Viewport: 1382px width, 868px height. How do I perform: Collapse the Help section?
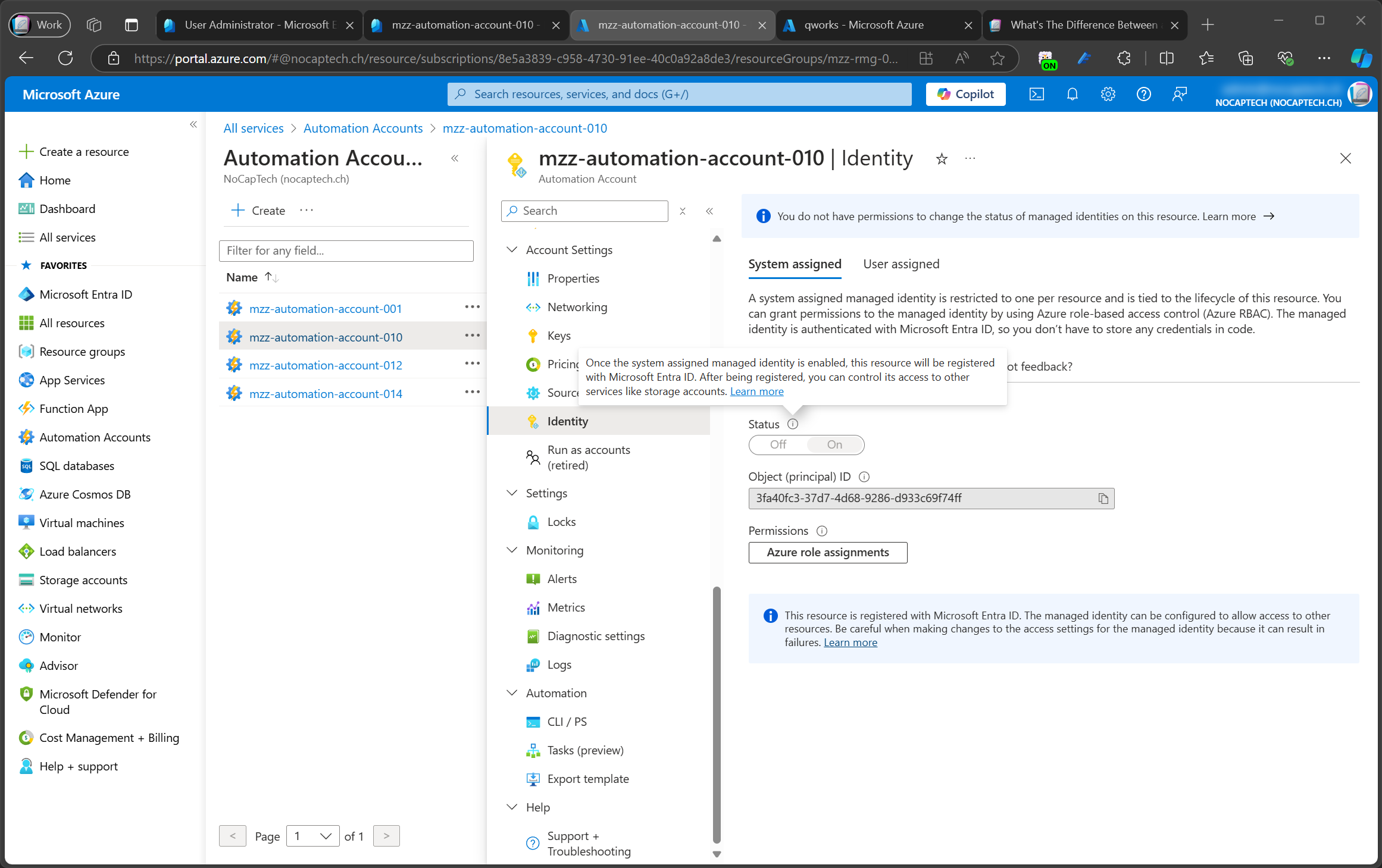[x=512, y=807]
